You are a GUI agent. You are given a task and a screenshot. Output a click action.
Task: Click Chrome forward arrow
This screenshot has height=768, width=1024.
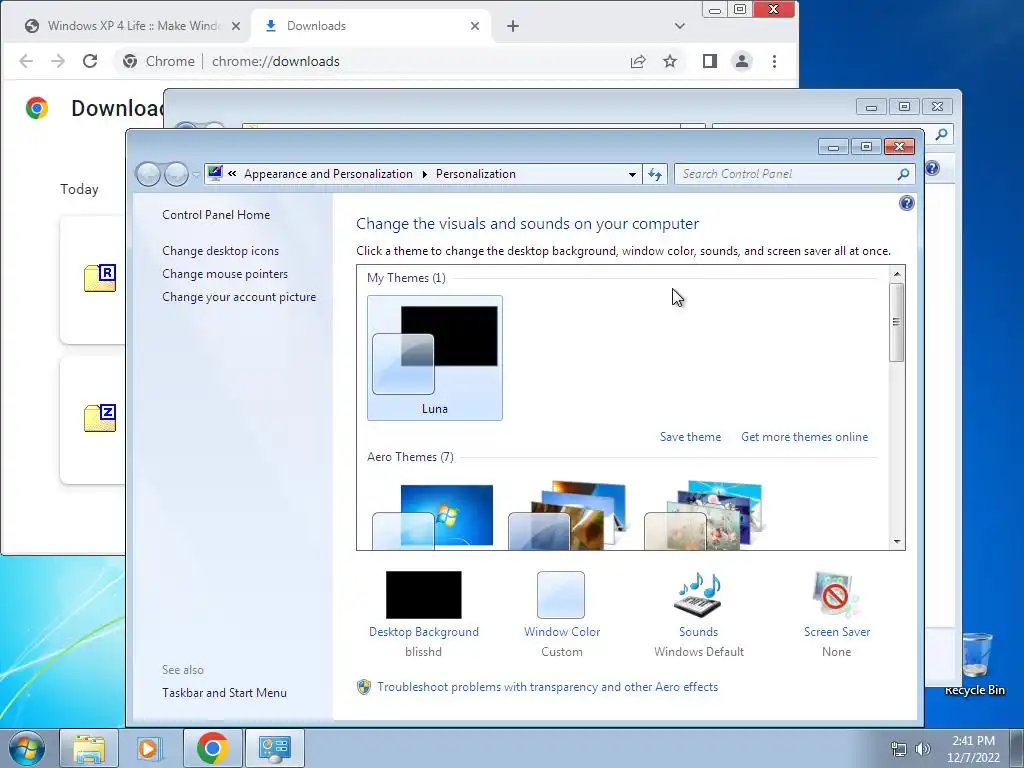coord(57,61)
